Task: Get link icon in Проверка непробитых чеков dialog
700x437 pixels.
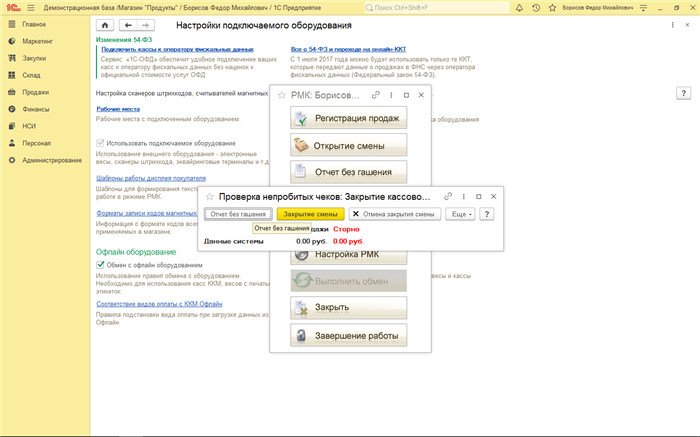Action: (448, 196)
